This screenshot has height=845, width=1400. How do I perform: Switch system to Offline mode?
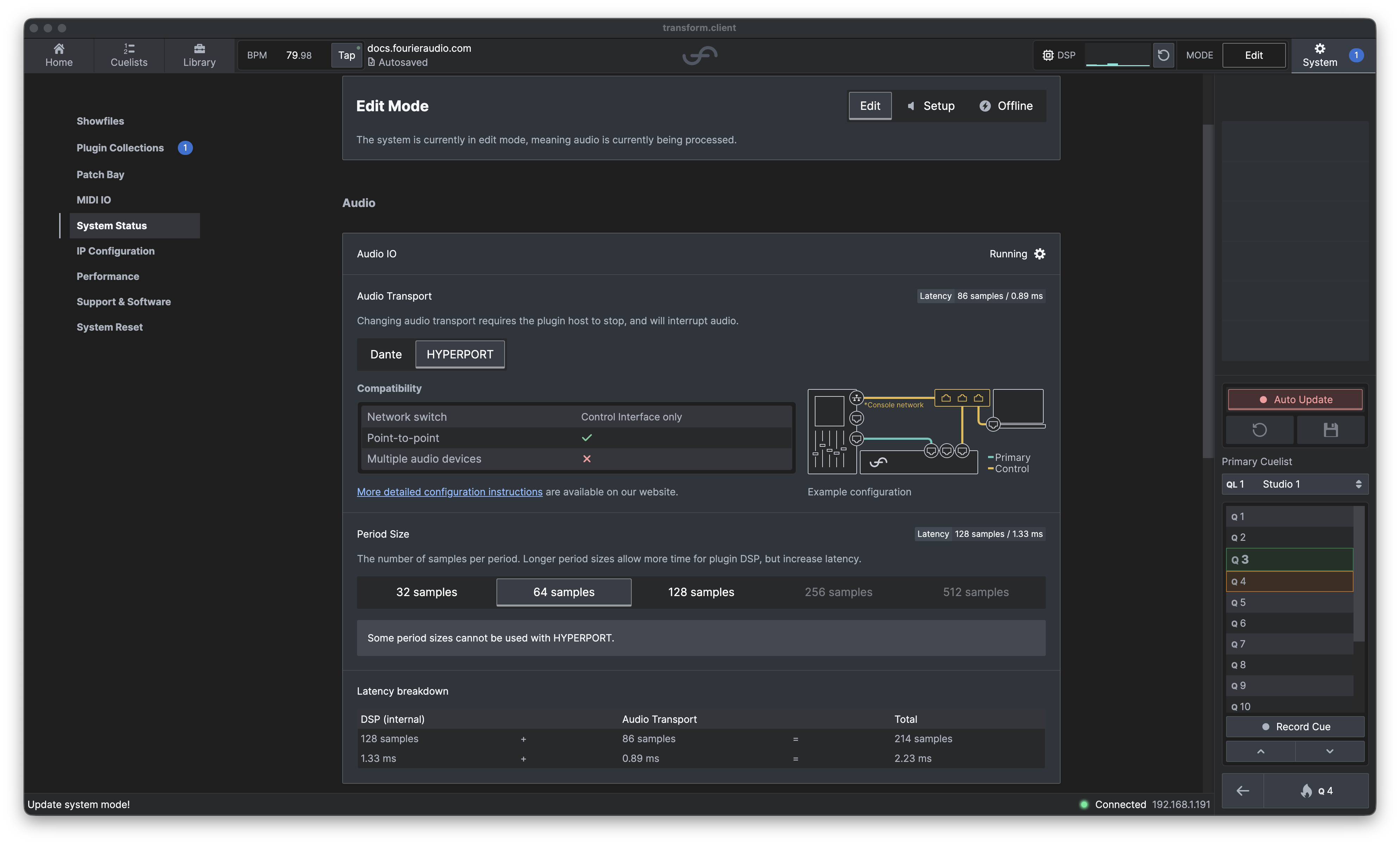pos(1006,106)
